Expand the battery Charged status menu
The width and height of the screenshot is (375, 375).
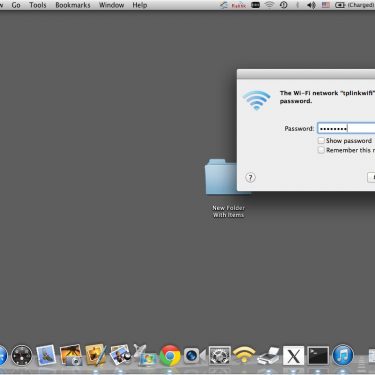[355, 5]
